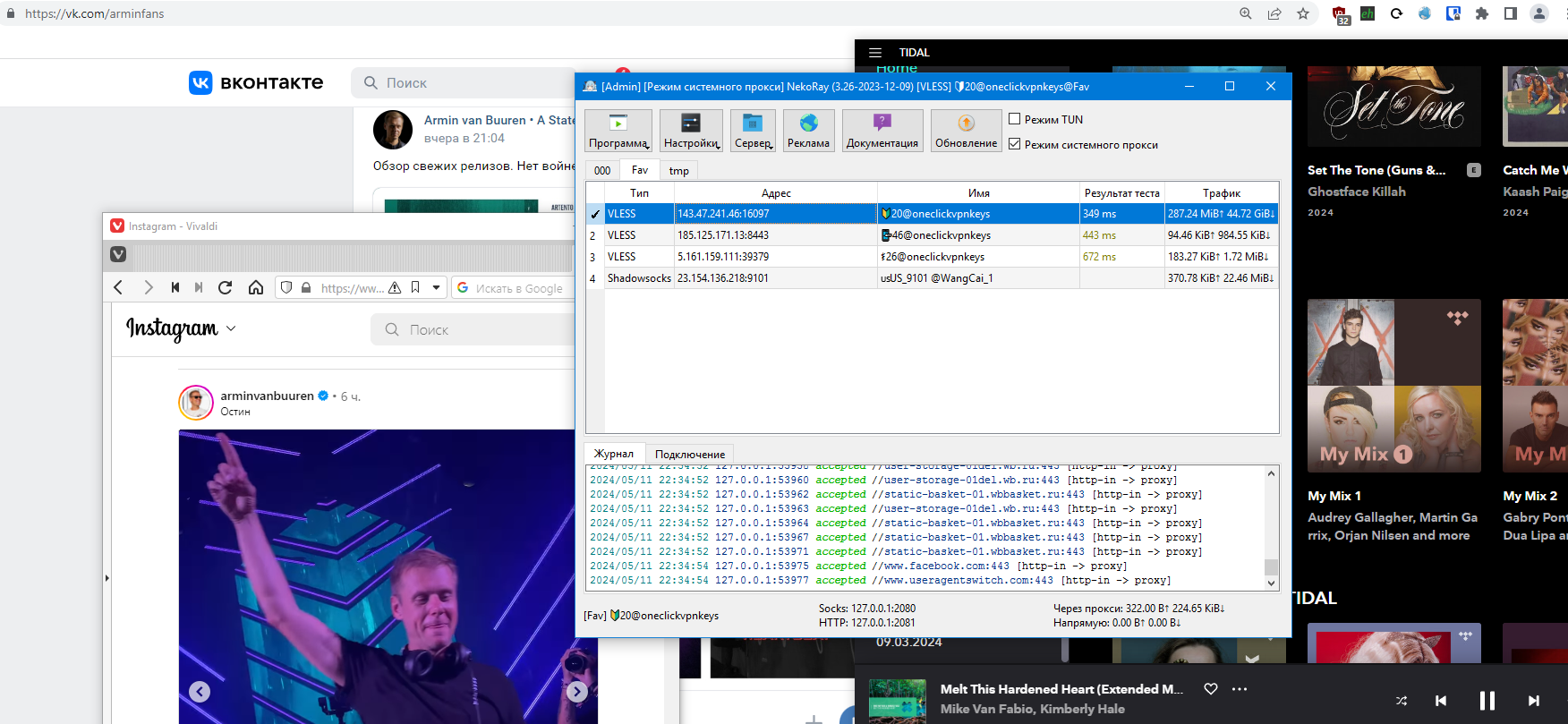
Task: Open Ghostface Killah artist link
Action: [1357, 192]
